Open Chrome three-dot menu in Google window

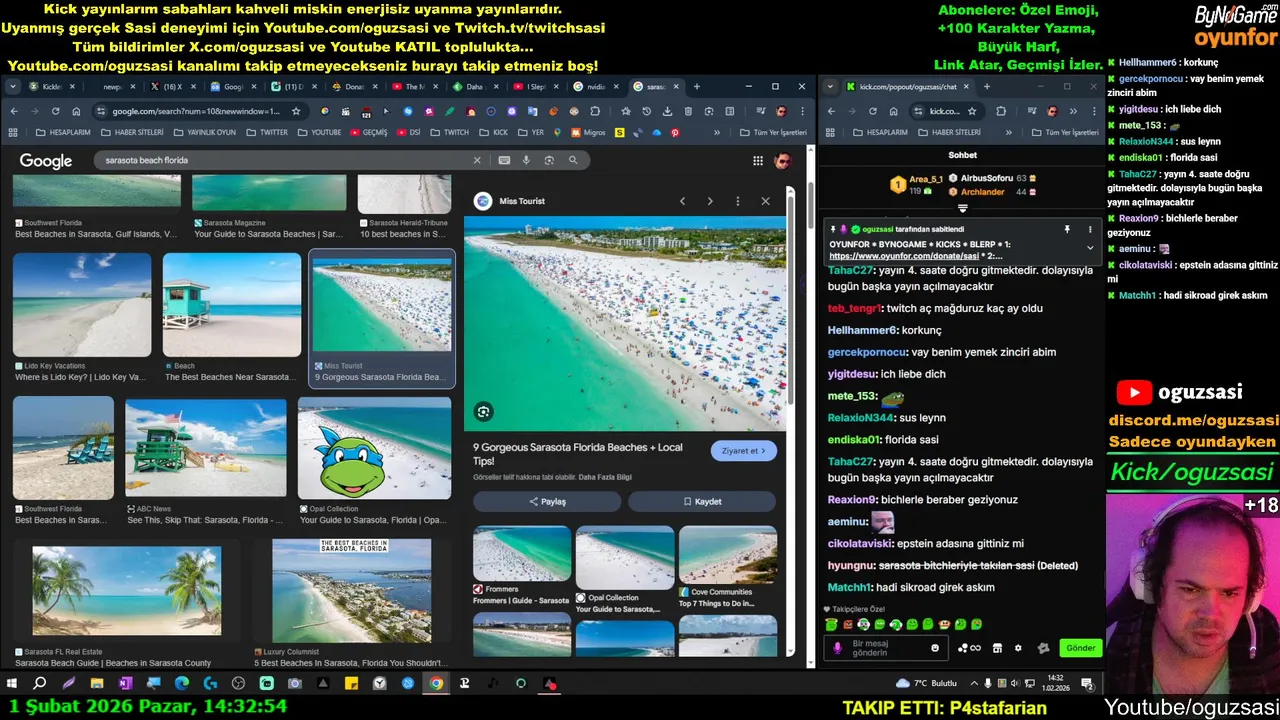coord(802,111)
